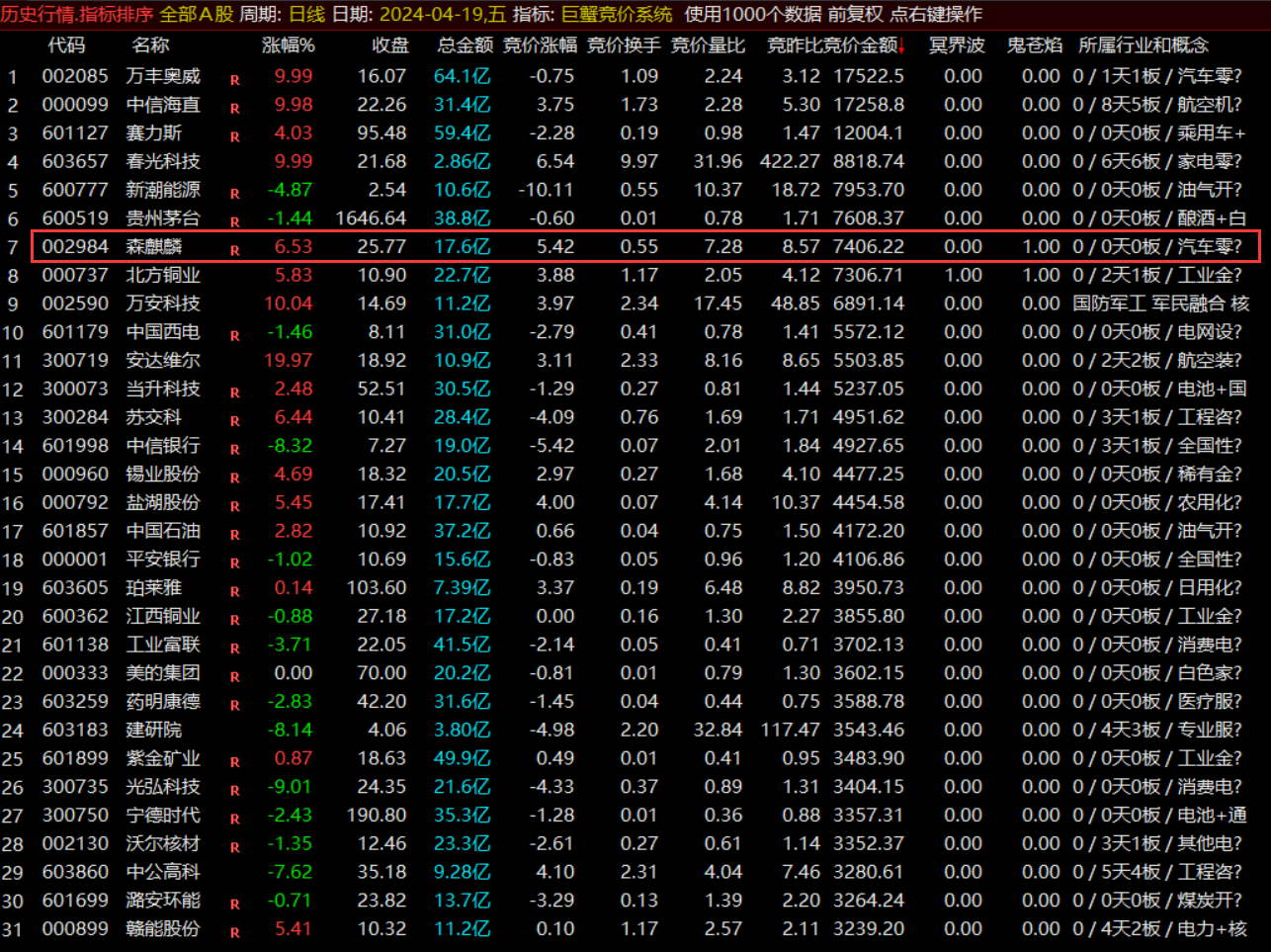
Task: Click 0 / 8天5板 / 航空机 concept text
Action: tap(1157, 105)
